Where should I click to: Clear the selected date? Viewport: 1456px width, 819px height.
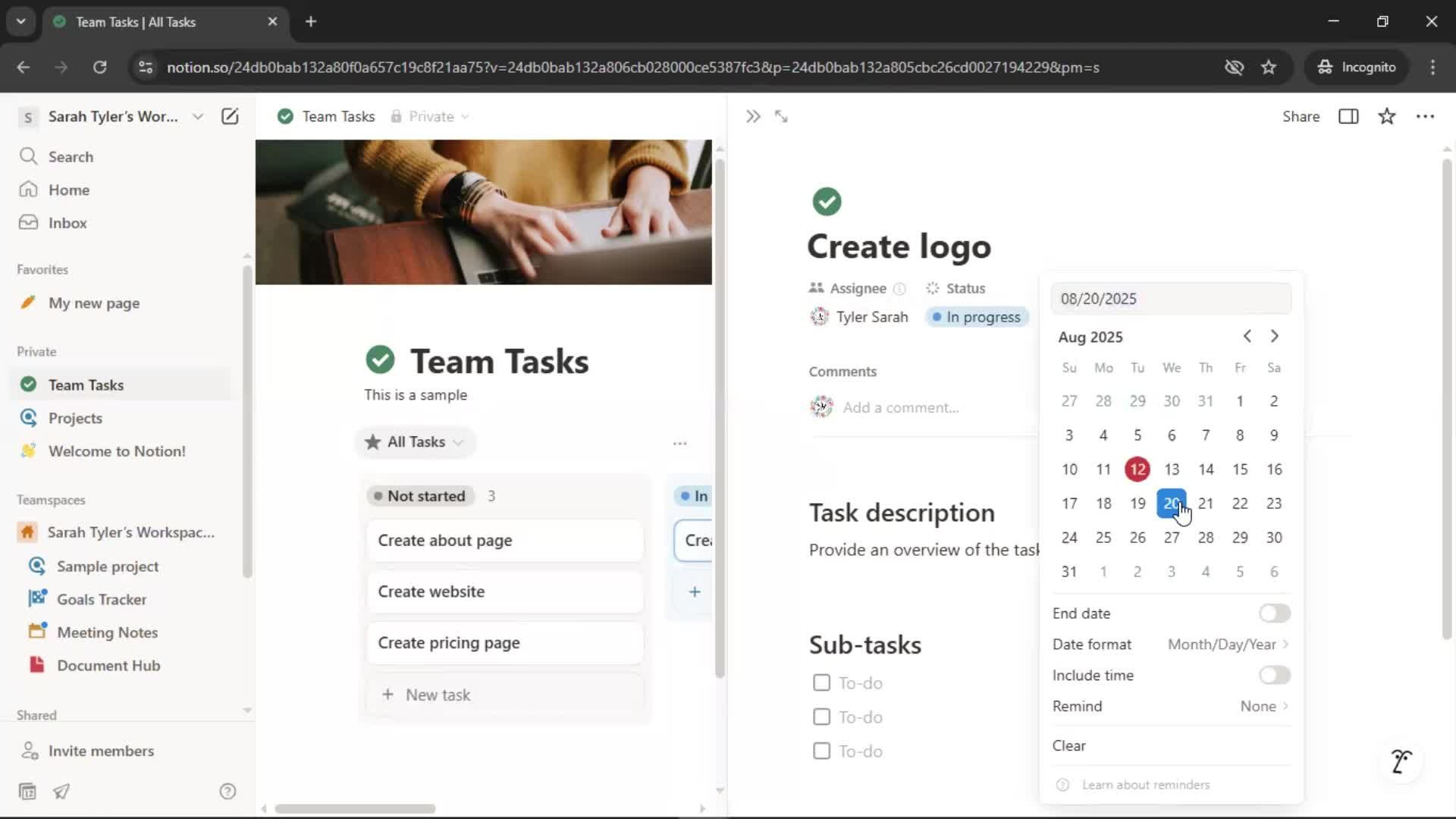(1068, 745)
